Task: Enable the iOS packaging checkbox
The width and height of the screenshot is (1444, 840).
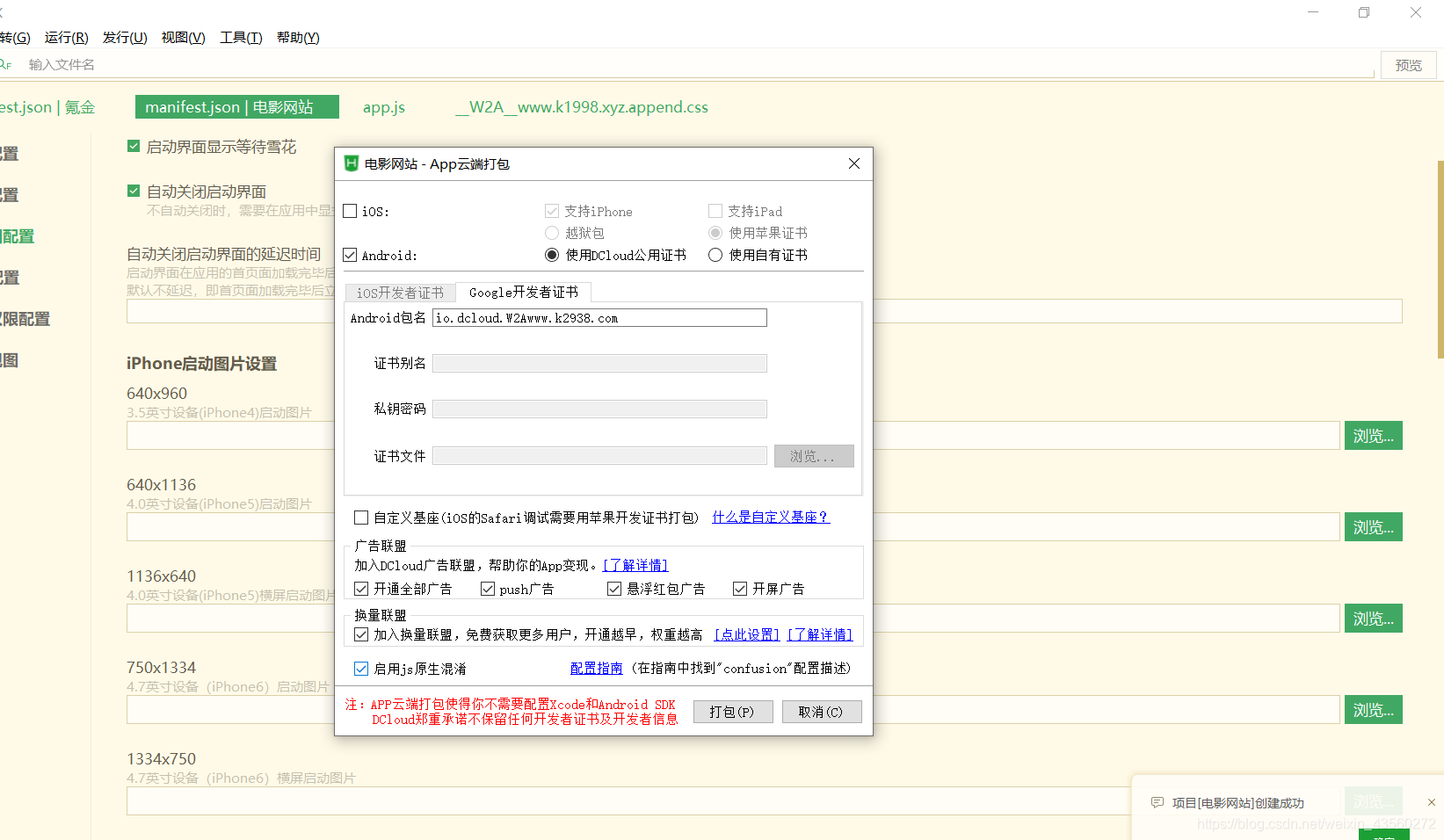Action: (x=350, y=211)
